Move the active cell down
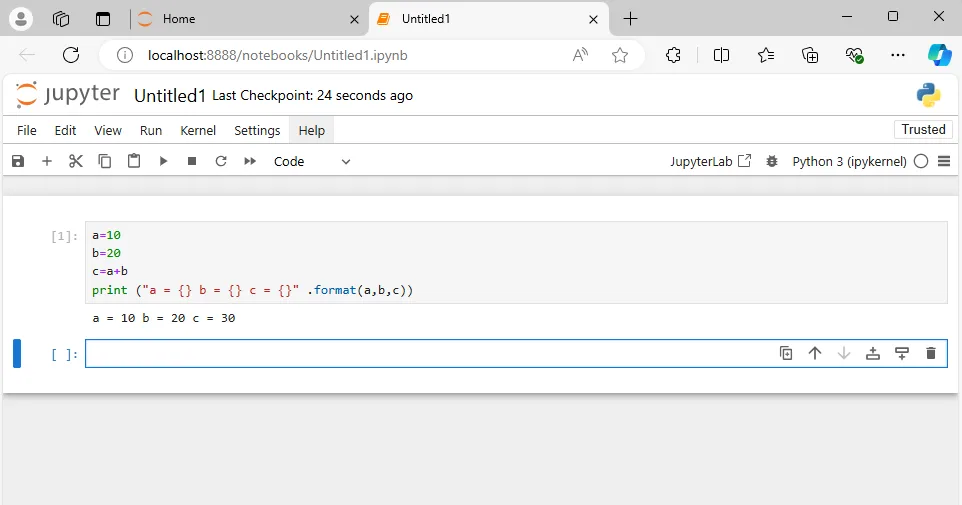This screenshot has width=962, height=505. click(x=844, y=353)
